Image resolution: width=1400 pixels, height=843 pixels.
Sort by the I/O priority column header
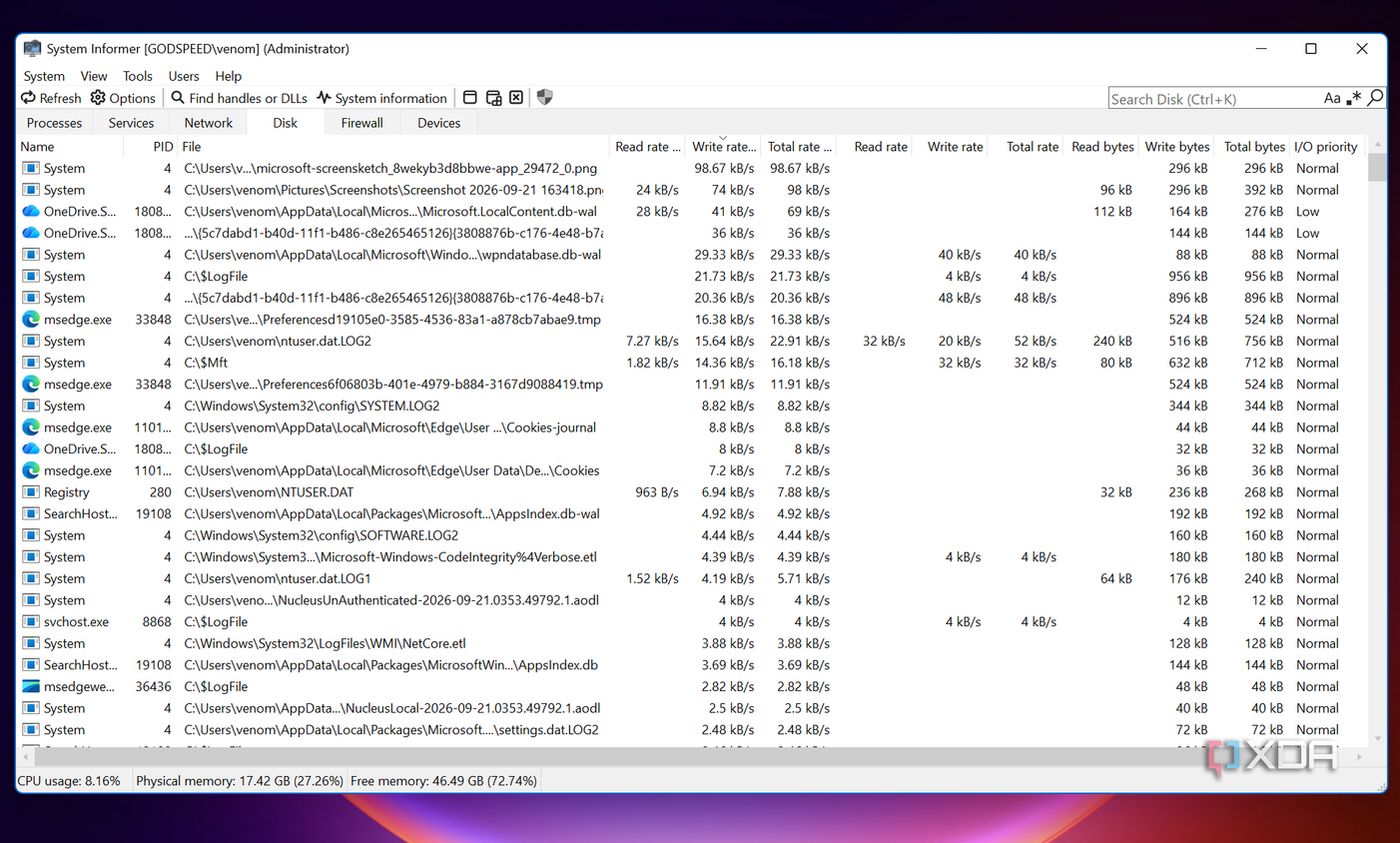click(x=1326, y=147)
